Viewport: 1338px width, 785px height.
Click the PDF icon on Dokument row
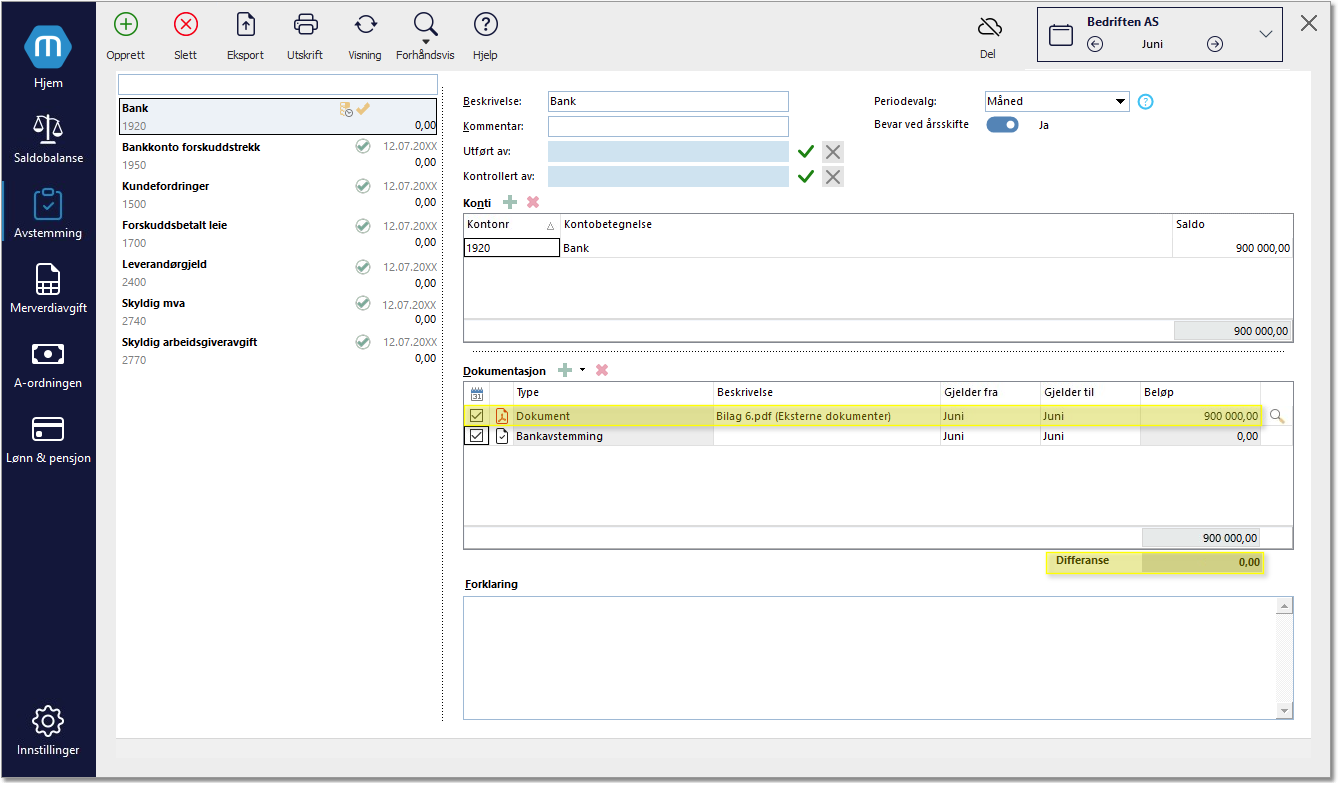pyautogui.click(x=502, y=416)
